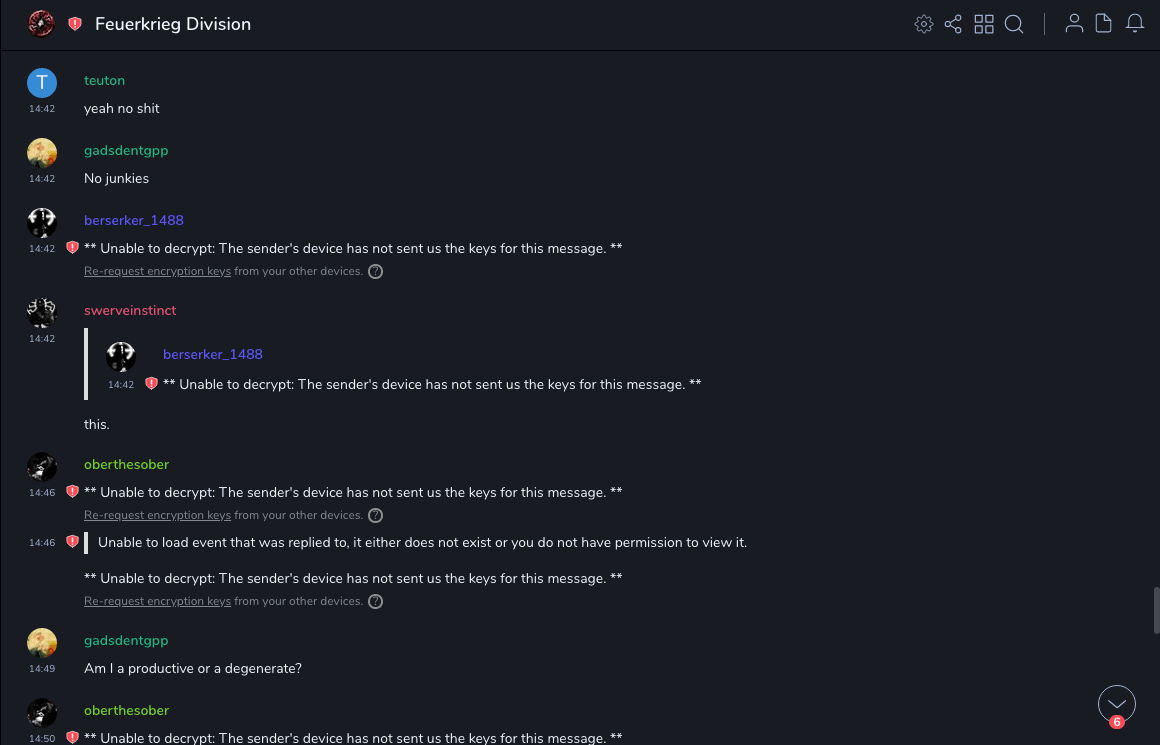Click the share room icon
The width and height of the screenshot is (1160, 745).
pyautogui.click(x=953, y=24)
